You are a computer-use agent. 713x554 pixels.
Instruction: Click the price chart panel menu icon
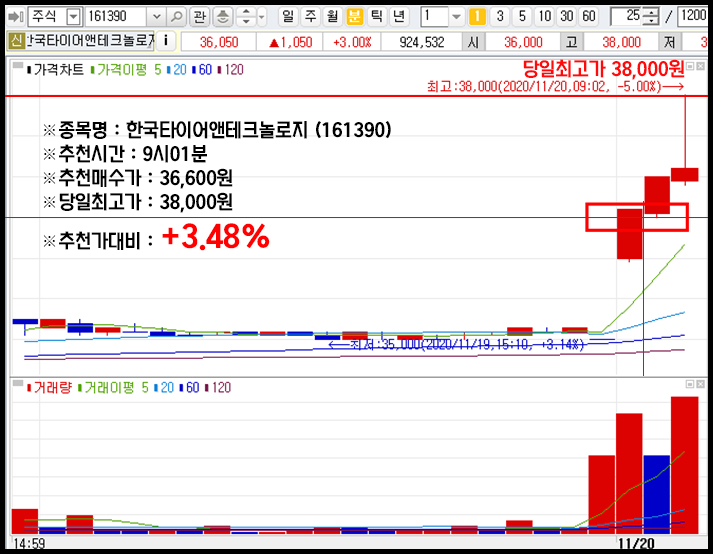pyautogui.click(x=18, y=65)
